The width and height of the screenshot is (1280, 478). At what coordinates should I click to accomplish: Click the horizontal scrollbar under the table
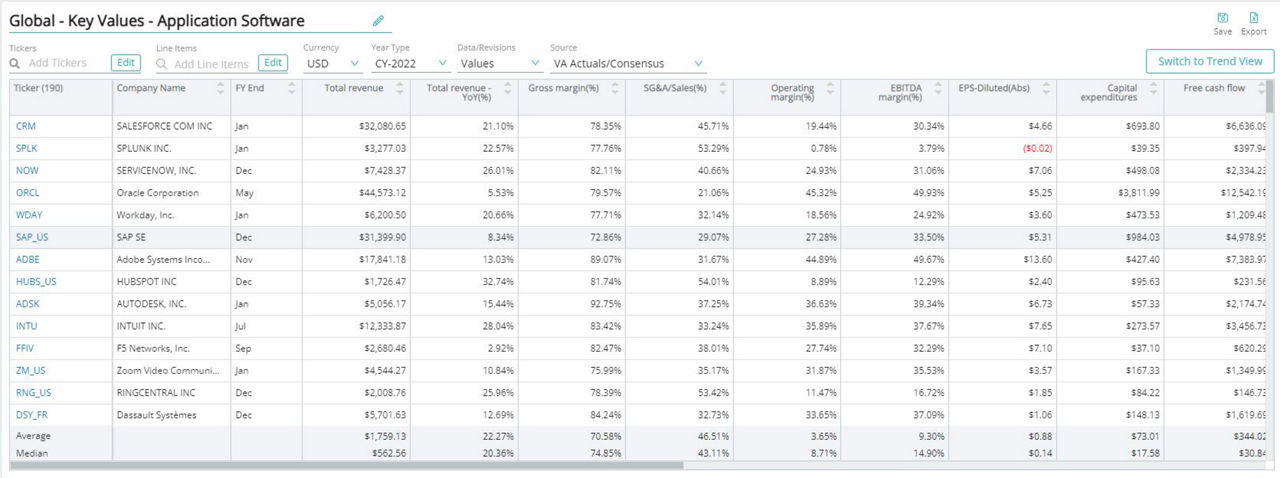(x=346, y=465)
